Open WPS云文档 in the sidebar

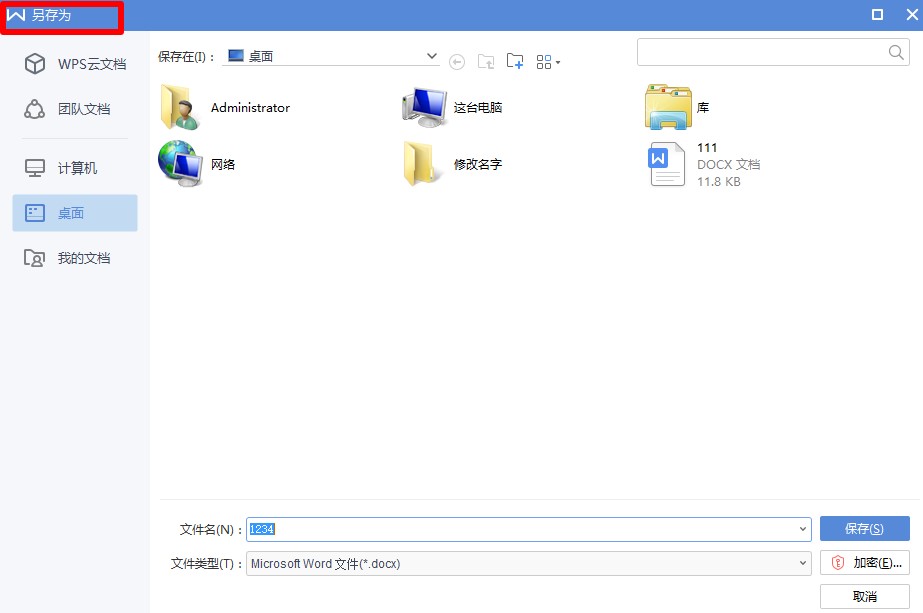coord(75,64)
